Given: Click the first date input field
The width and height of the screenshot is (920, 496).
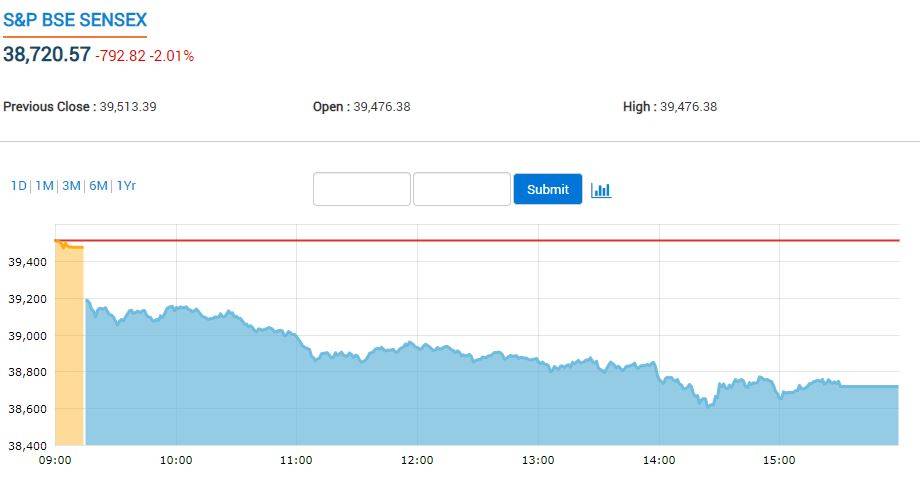Looking at the screenshot, I should pyautogui.click(x=361, y=189).
